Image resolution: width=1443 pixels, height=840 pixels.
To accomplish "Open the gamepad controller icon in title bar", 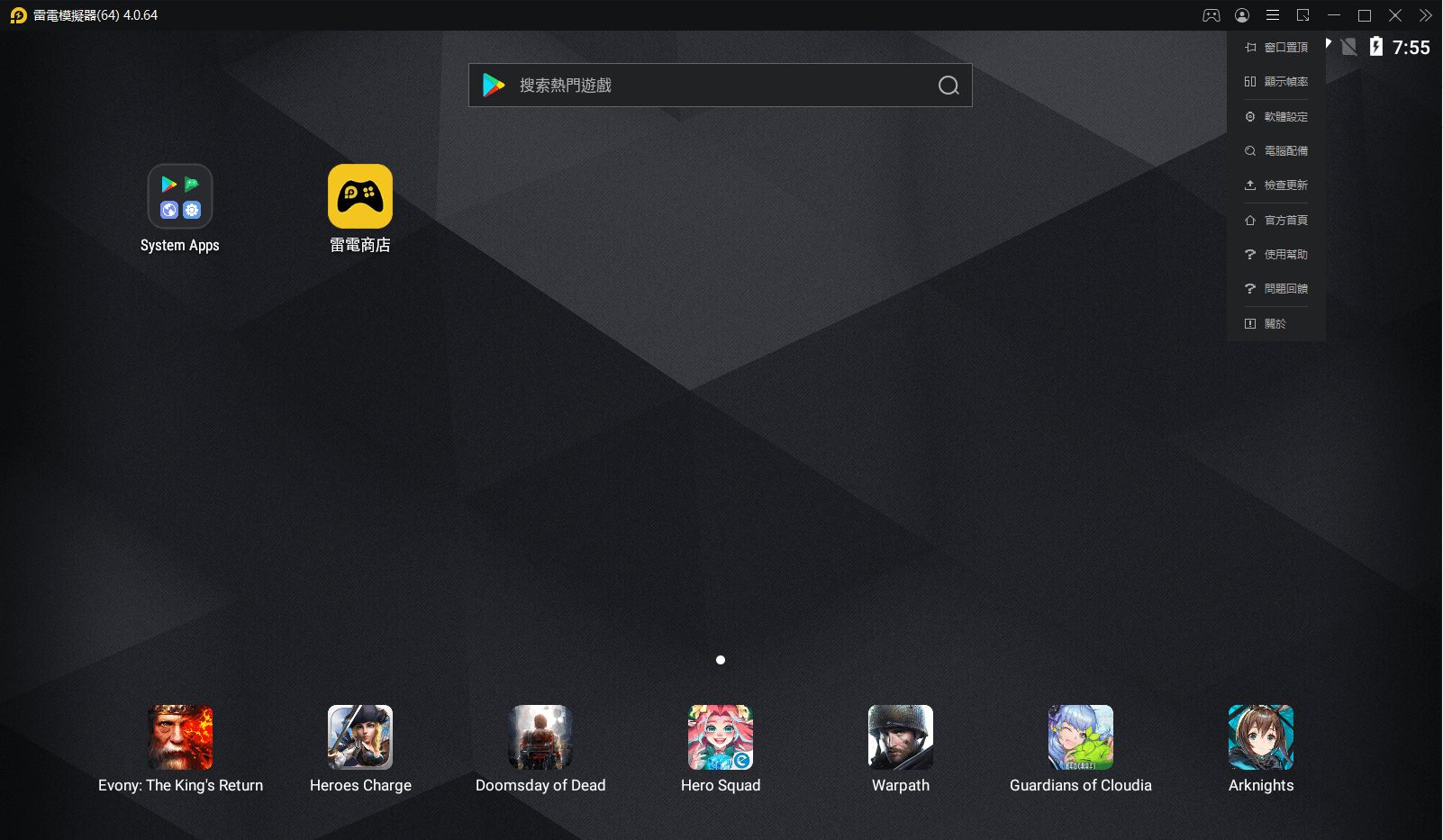I will click(x=1212, y=15).
